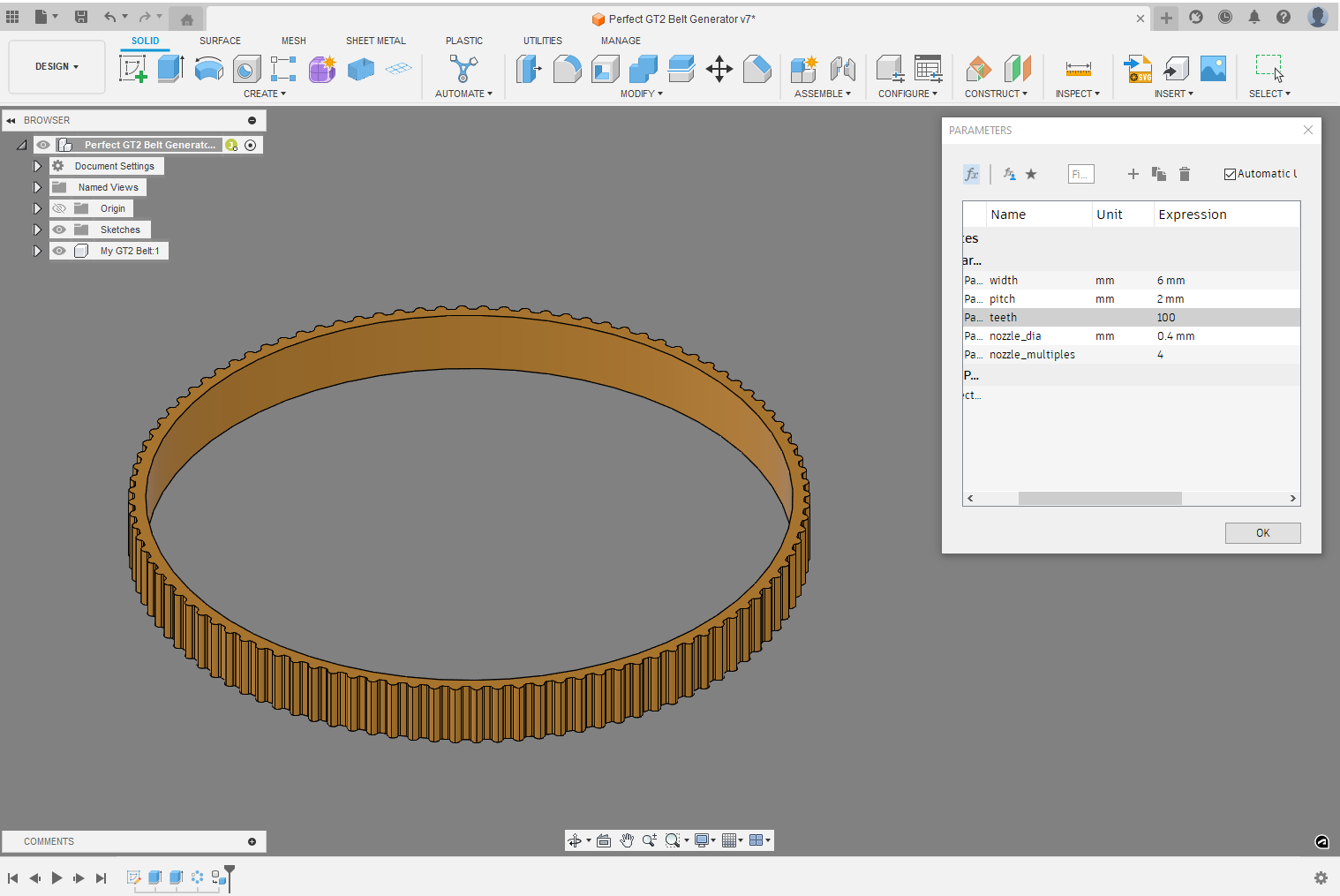This screenshot has height=896, width=1340.
Task: Click OK in the Parameters dialog
Action: pos(1262,532)
